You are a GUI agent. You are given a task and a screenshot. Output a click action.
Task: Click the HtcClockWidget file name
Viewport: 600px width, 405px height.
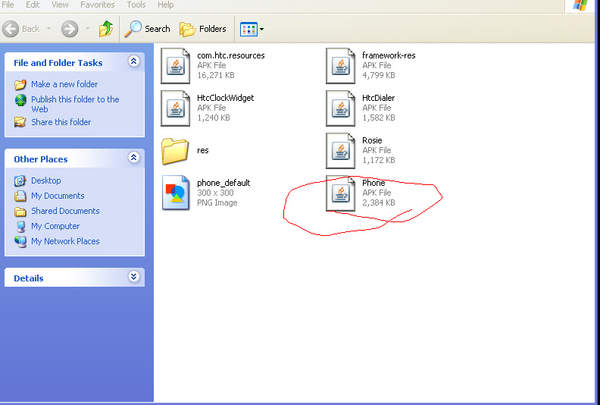click(225, 98)
